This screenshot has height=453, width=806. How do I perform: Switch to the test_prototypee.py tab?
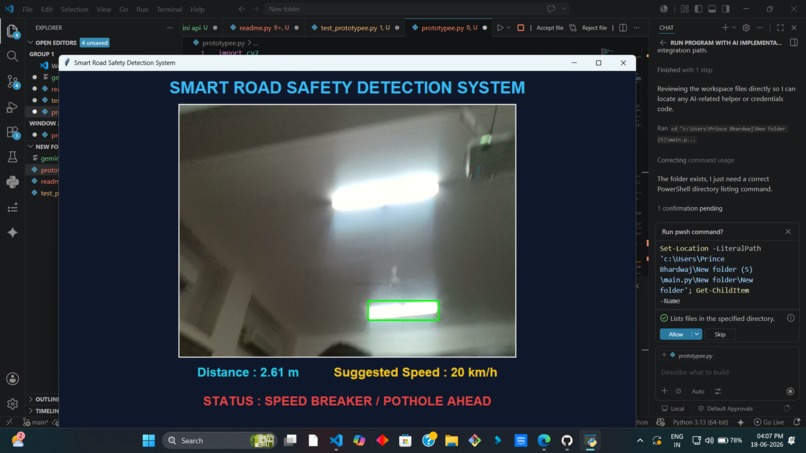[355, 28]
